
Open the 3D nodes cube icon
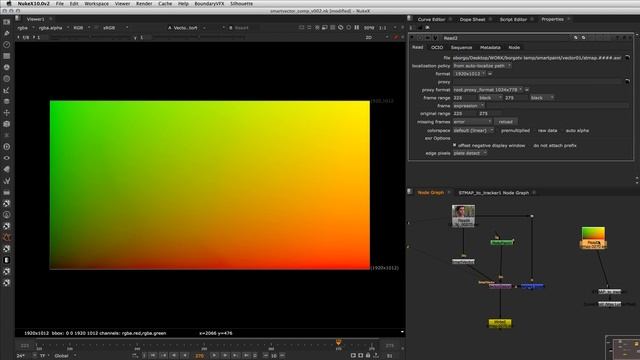pyautogui.click(x=7, y=124)
